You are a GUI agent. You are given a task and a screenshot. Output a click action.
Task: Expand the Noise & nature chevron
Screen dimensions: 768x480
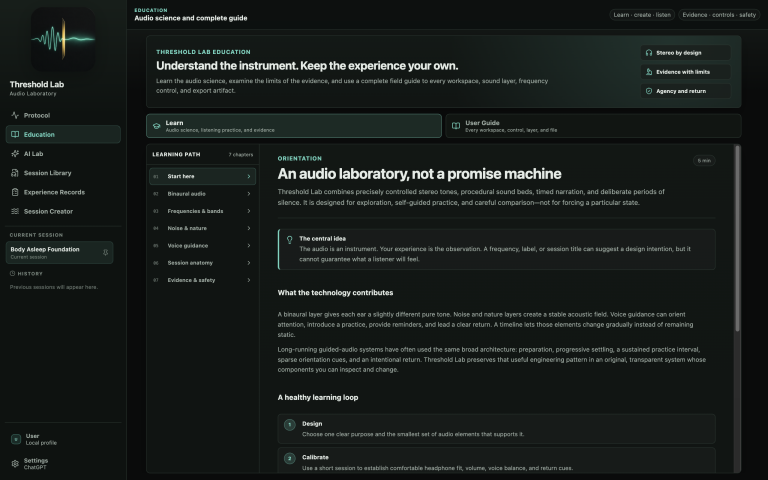coord(249,228)
